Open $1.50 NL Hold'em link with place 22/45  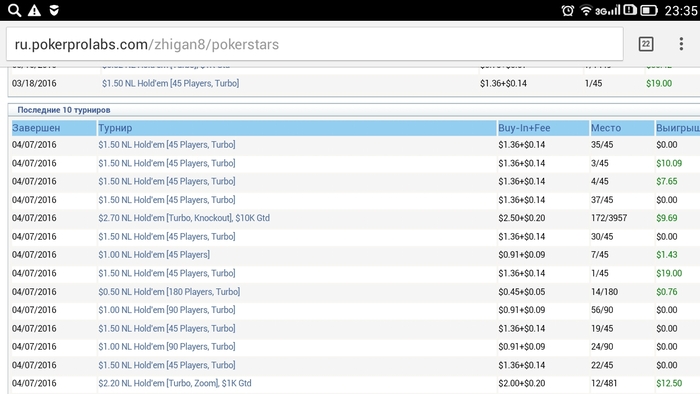[x=167, y=365]
